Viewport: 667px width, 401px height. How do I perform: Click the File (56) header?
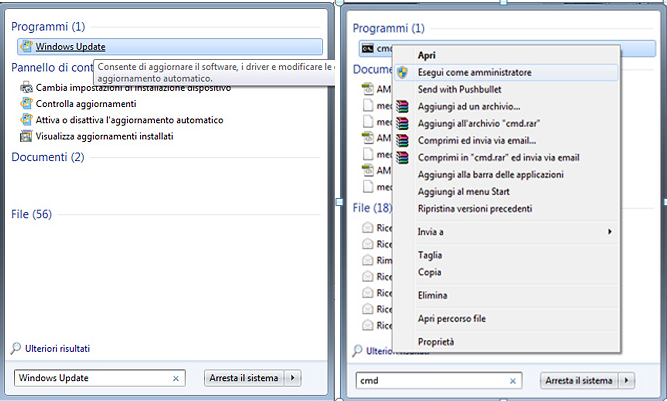pyautogui.click(x=31, y=214)
